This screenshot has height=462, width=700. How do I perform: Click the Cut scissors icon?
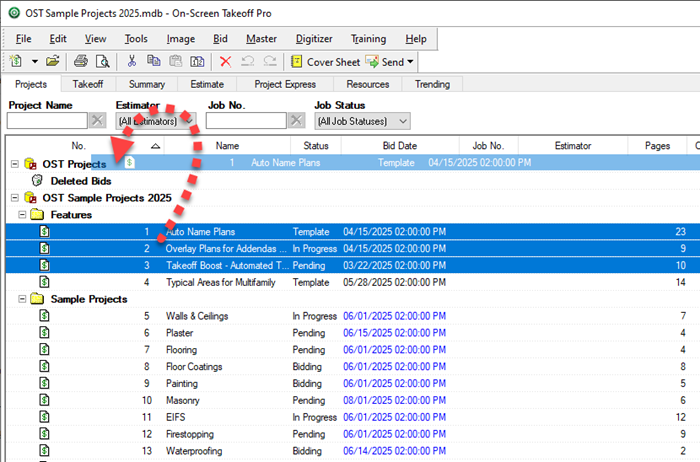pos(131,61)
